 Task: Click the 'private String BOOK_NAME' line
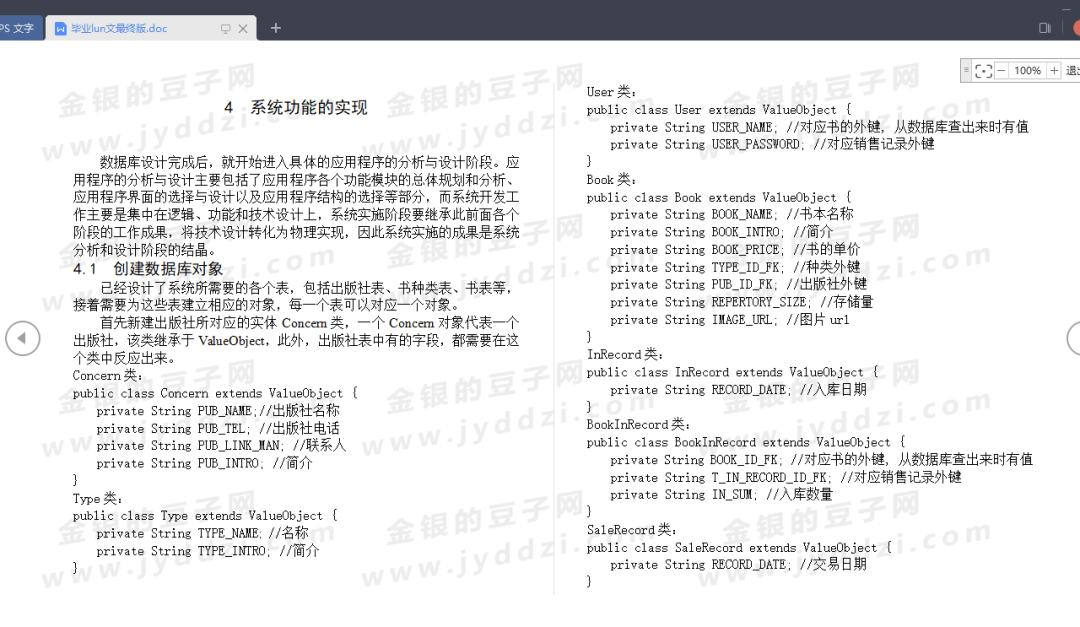731,214
